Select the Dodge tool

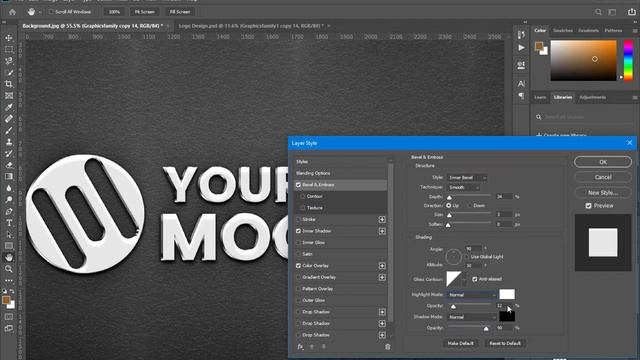[x=9, y=200]
